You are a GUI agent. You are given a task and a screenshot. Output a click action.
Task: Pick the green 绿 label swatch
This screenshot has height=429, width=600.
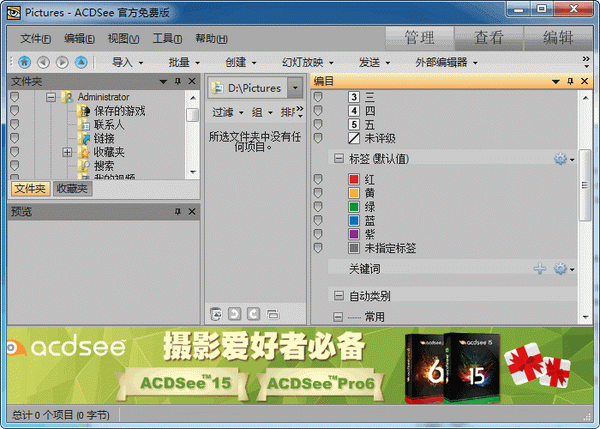[354, 207]
